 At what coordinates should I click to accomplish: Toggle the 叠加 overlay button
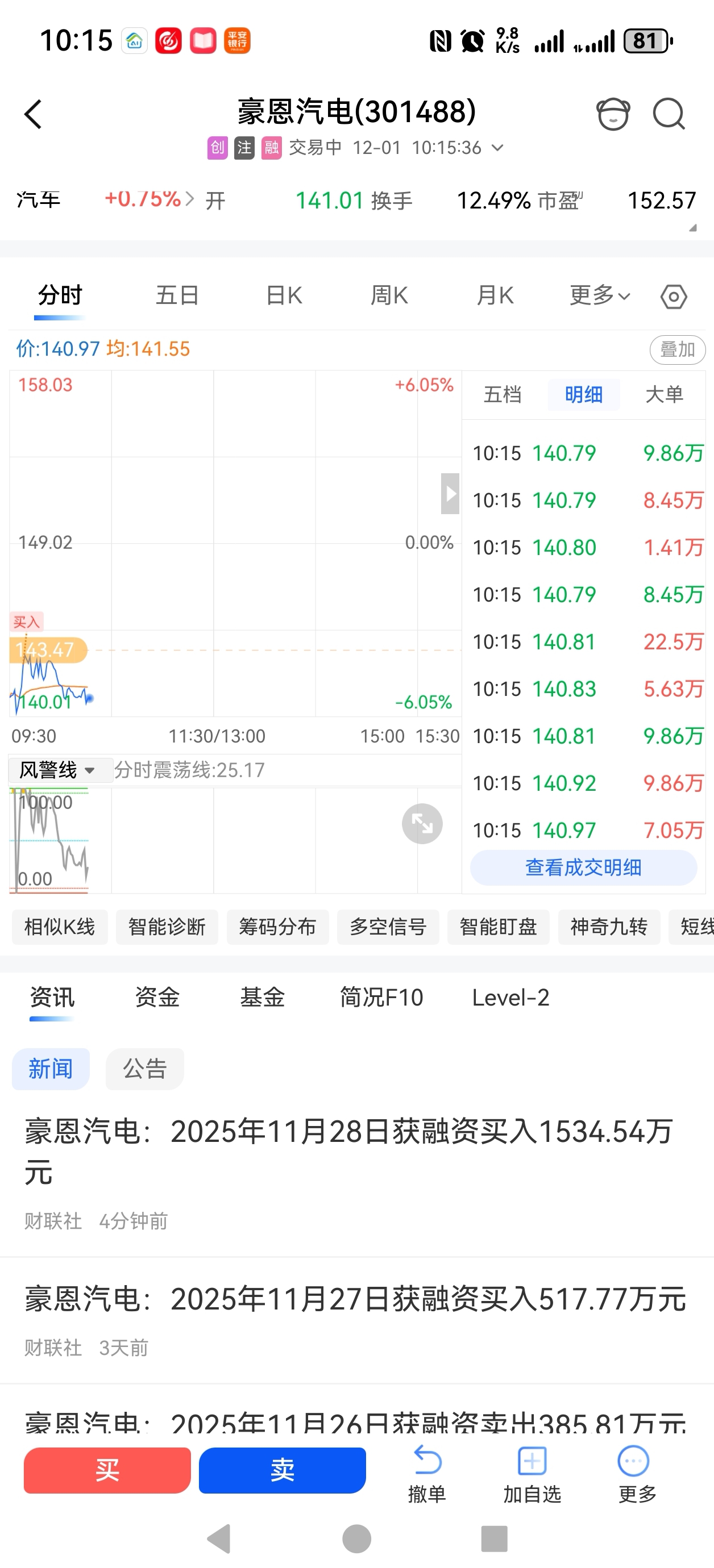point(678,349)
